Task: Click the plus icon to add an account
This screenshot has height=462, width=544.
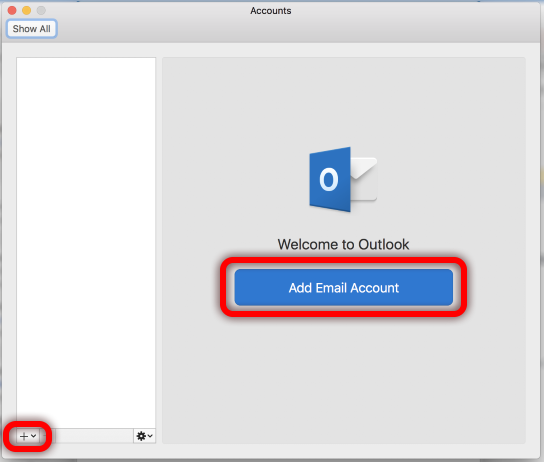Action: [24, 436]
